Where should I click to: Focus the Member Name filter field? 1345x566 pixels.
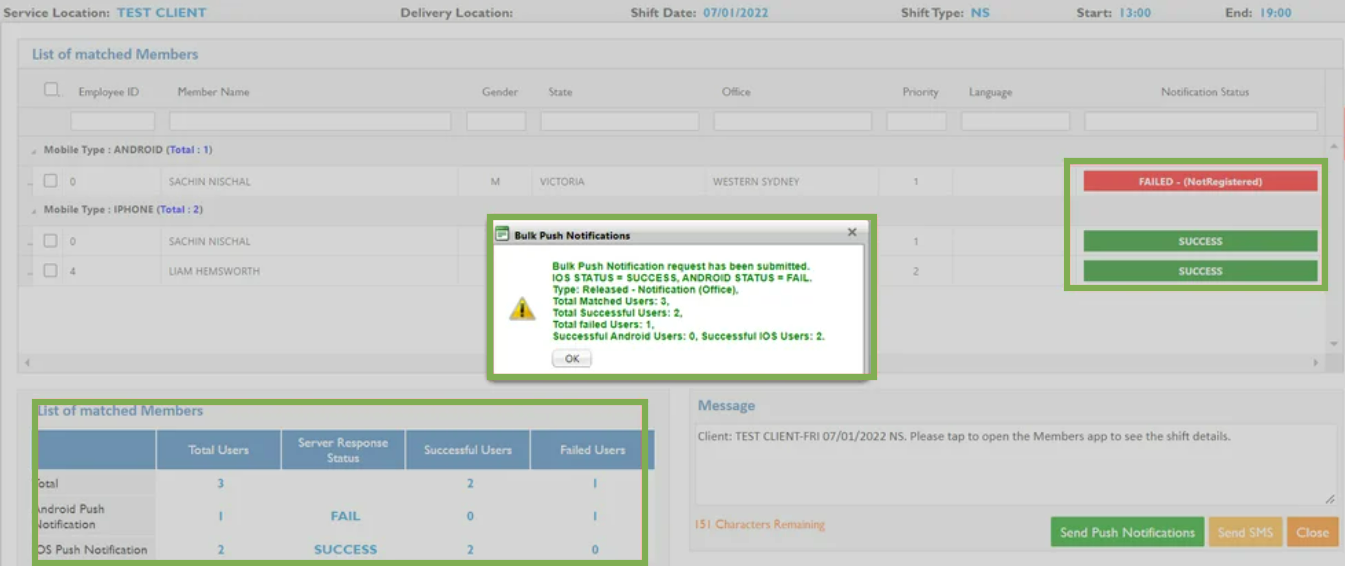[x=309, y=121]
